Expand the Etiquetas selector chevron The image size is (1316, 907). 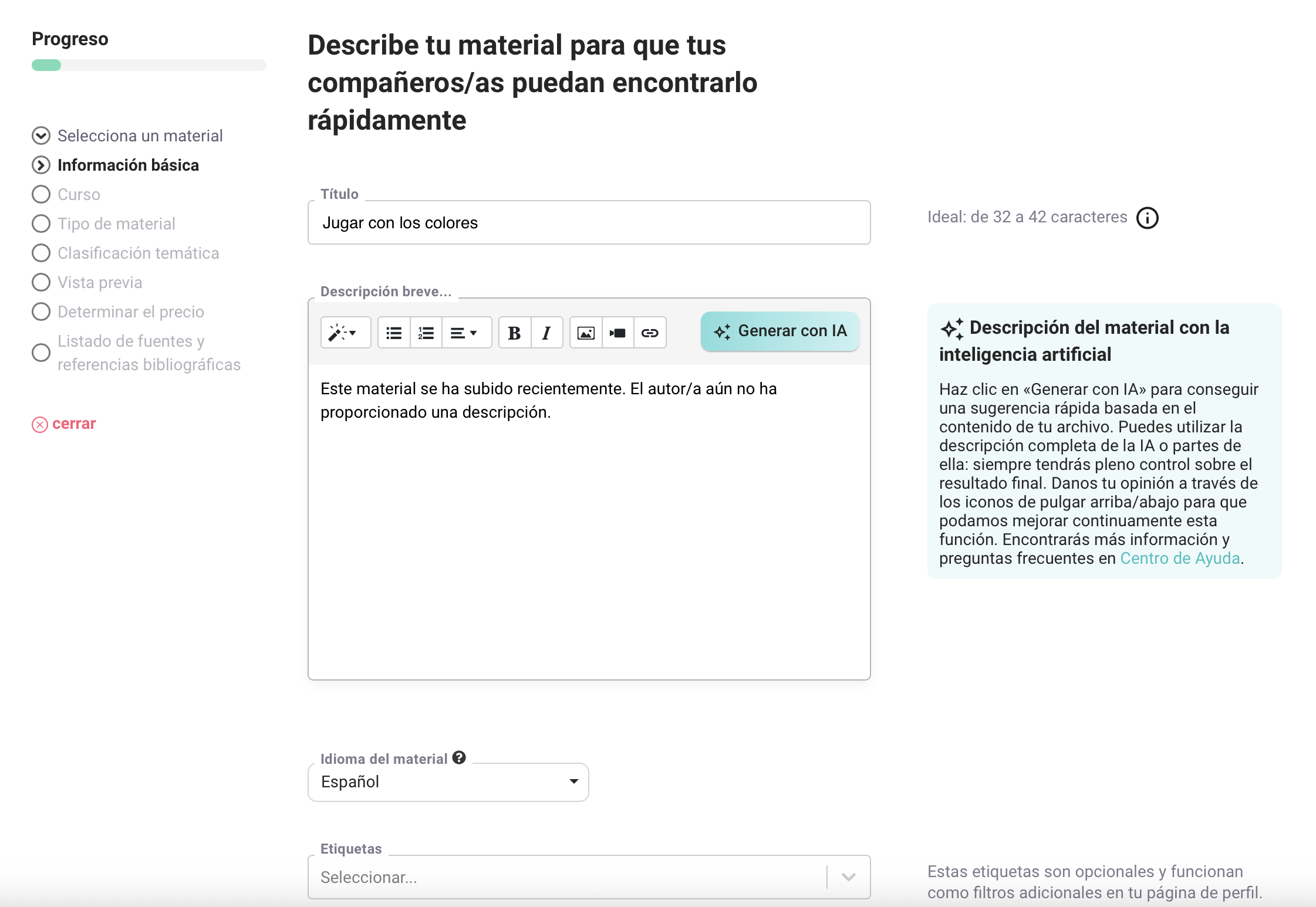[848, 877]
